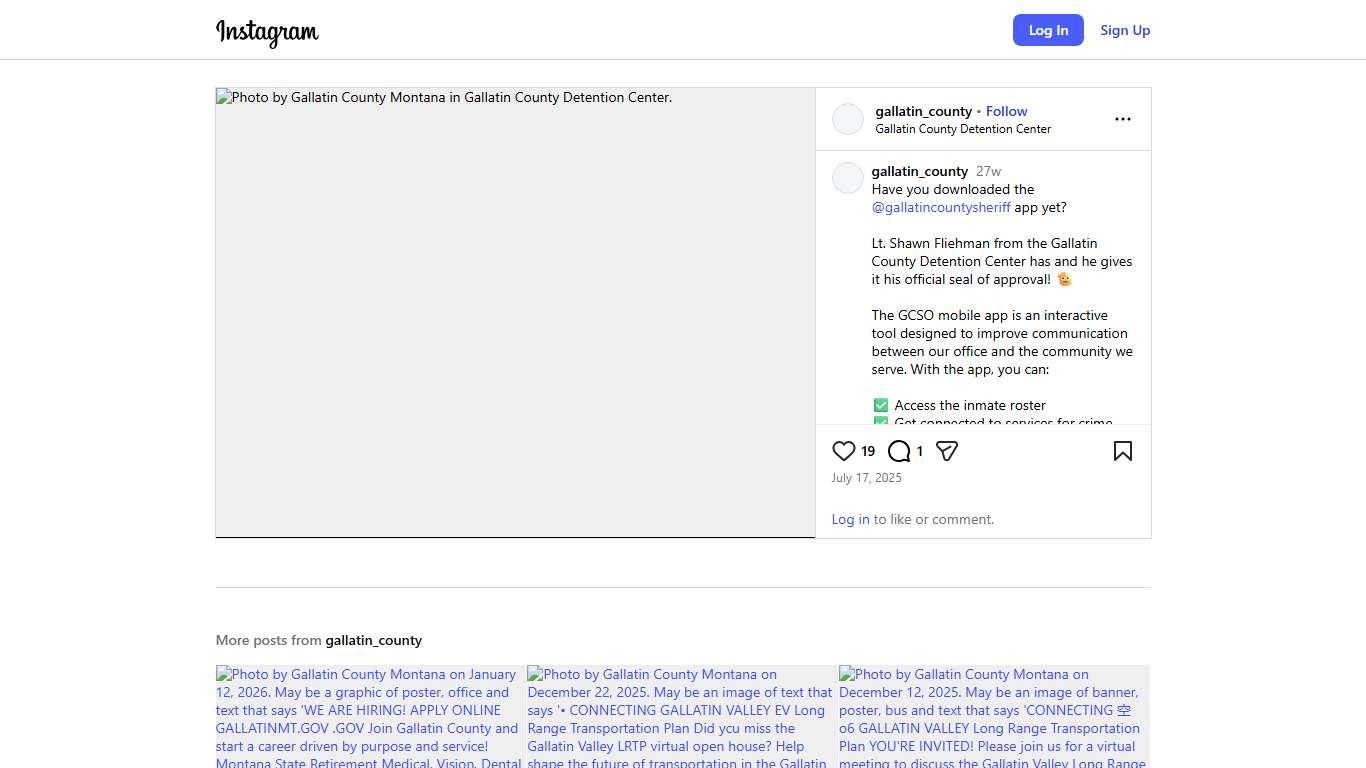Open the @gallatincountysheriff mention

(941, 207)
